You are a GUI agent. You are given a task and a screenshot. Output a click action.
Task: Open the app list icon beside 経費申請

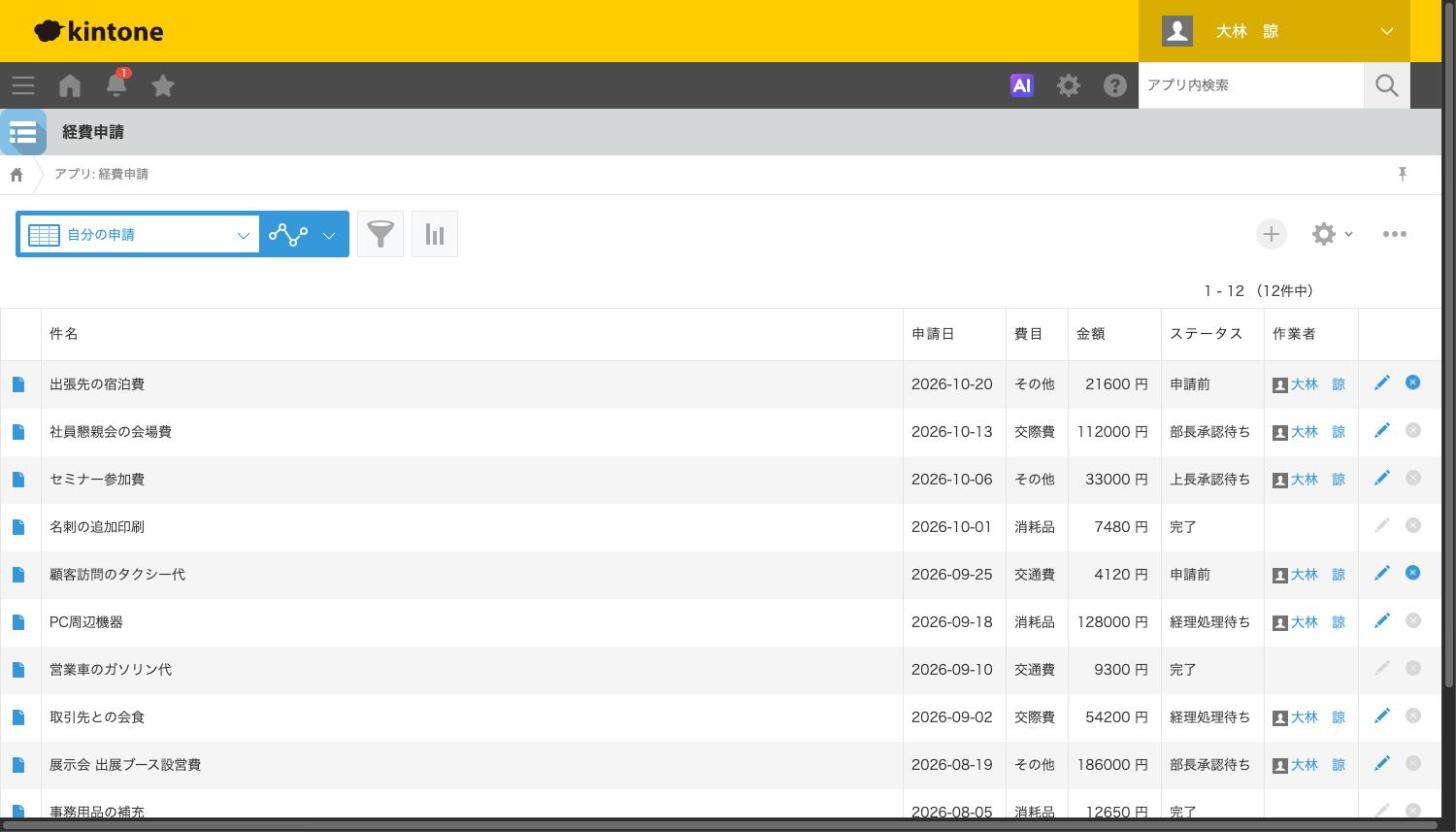(23, 132)
